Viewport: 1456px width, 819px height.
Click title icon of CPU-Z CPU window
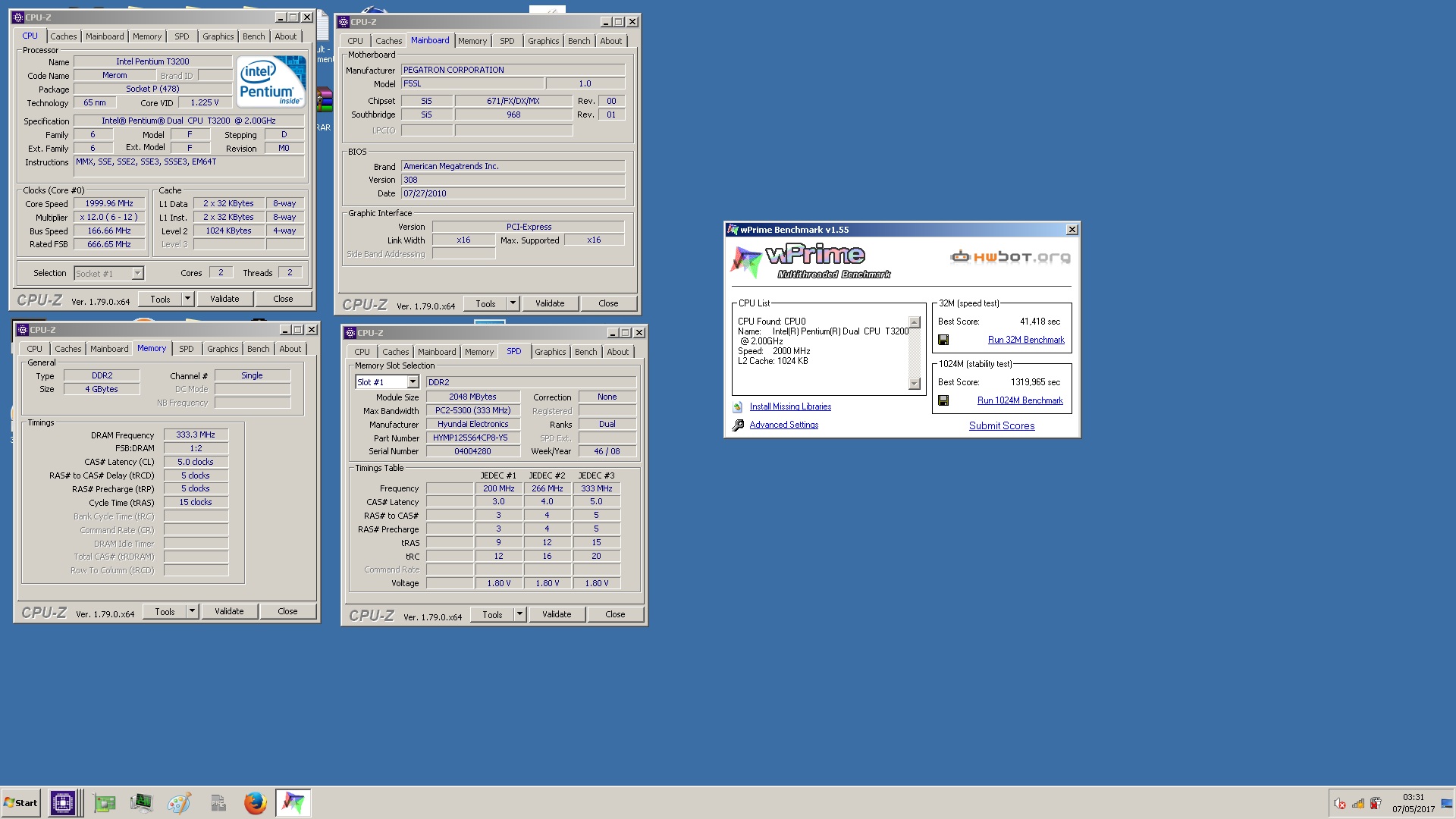[18, 17]
